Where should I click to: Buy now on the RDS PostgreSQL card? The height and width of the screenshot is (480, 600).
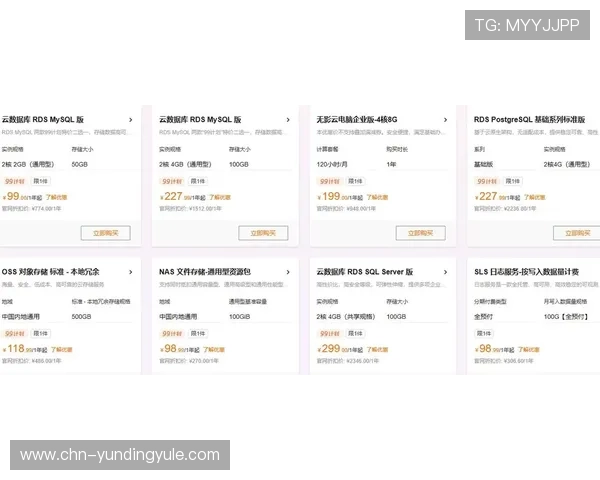pyautogui.click(x=577, y=233)
